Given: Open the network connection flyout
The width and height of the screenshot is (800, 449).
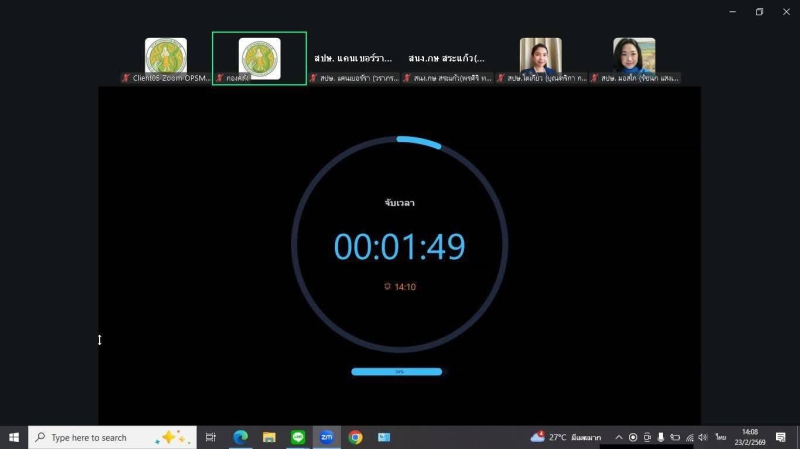Looking at the screenshot, I should point(689,437).
